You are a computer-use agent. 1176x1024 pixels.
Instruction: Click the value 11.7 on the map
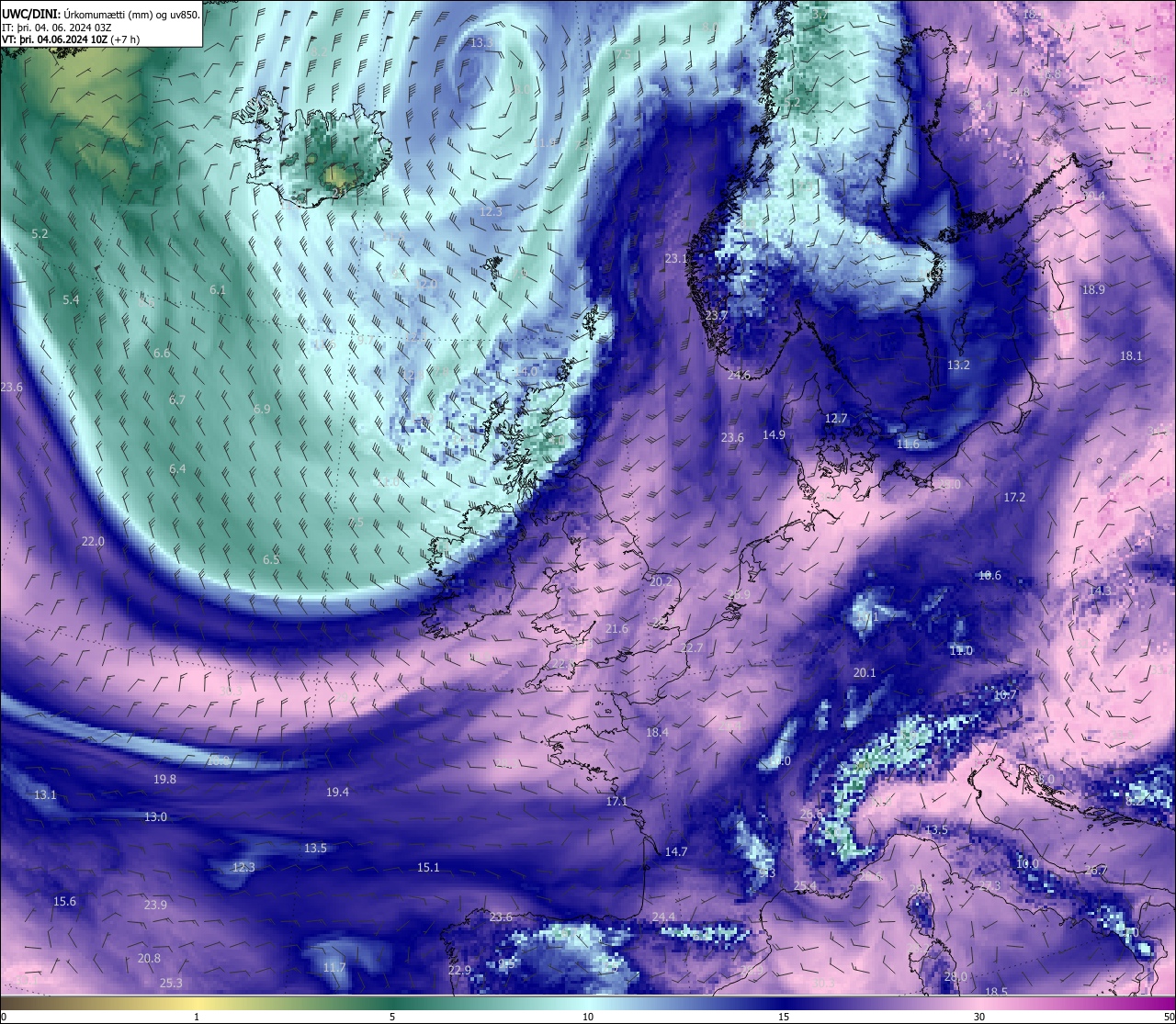(x=334, y=967)
